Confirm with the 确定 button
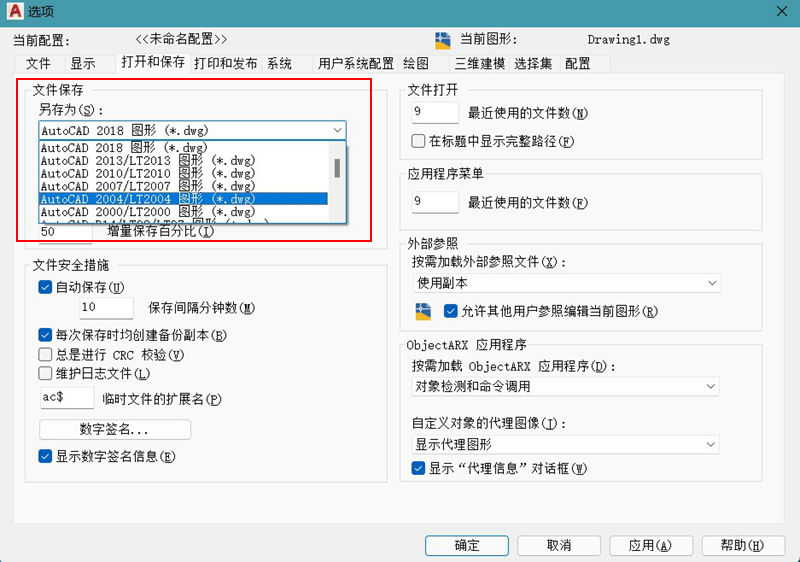The height and width of the screenshot is (562, 800). (467, 546)
